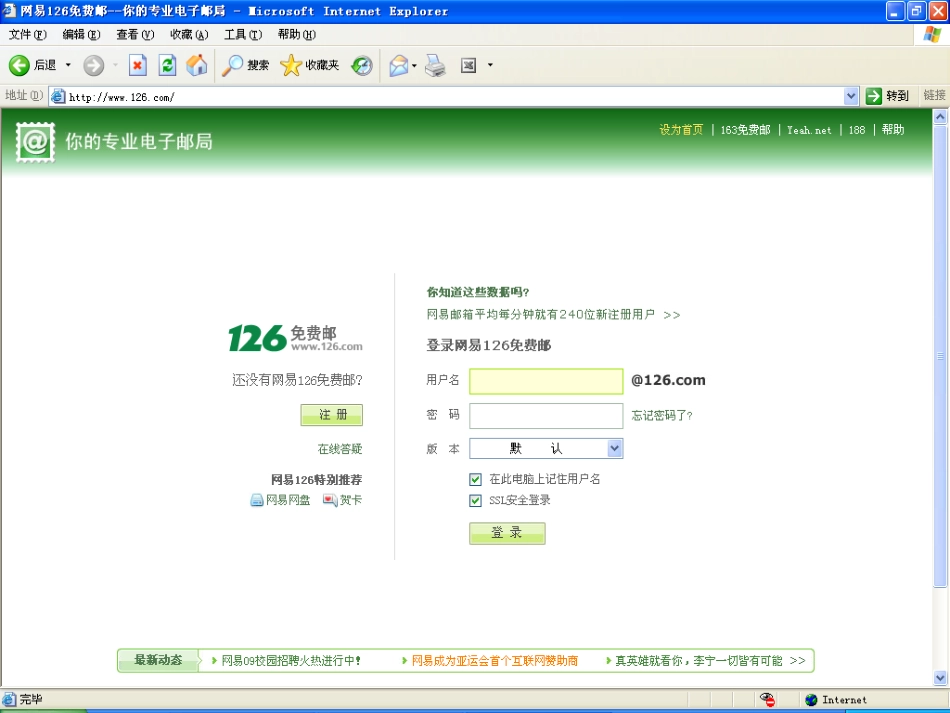Screen dimensions: 950x713
Task: Click the Windows flag logo throbber
Action: pos(932,35)
